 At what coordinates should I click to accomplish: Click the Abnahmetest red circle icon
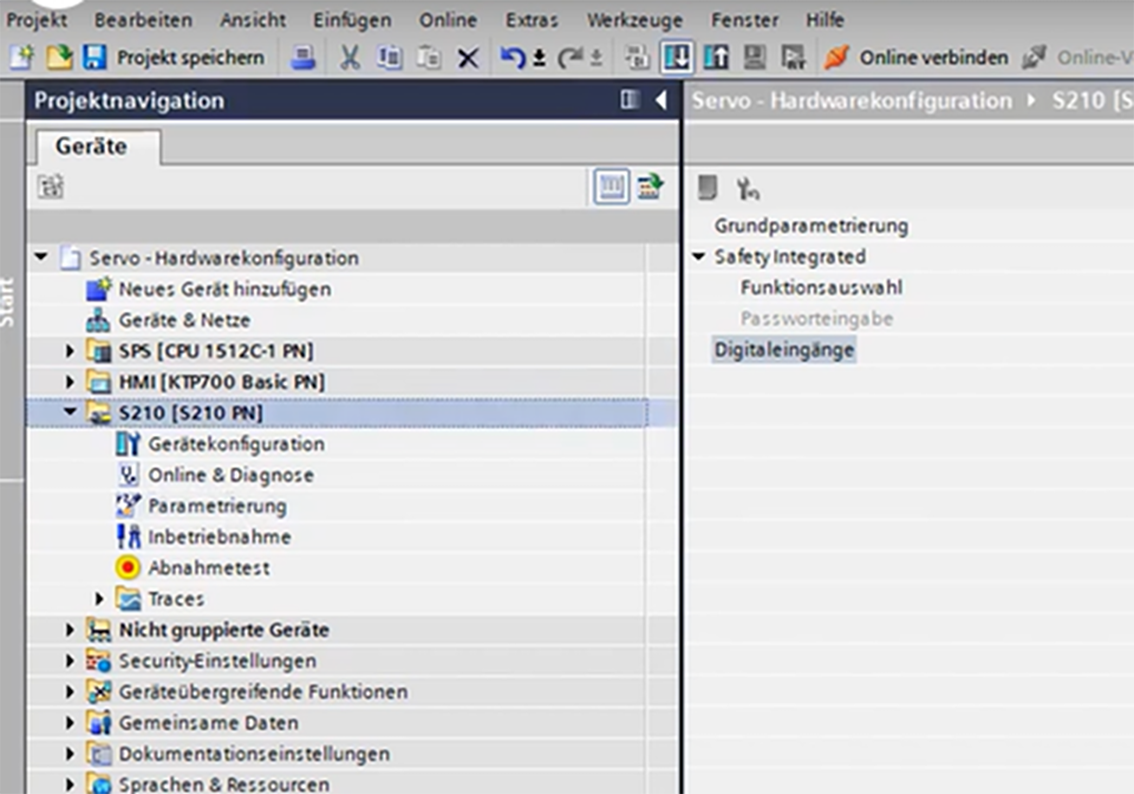click(128, 568)
